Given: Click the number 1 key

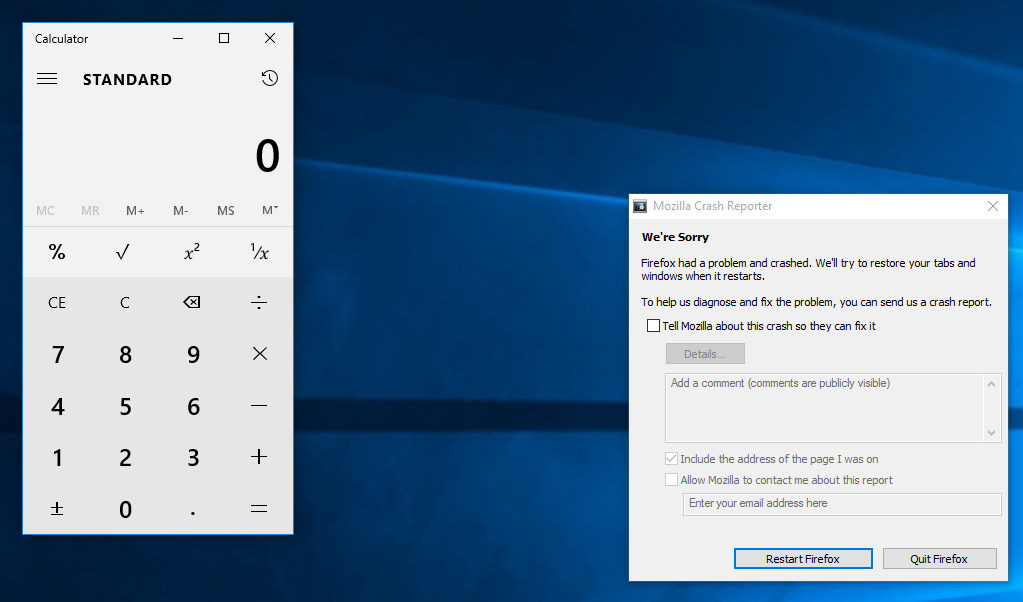Looking at the screenshot, I should point(57,457).
